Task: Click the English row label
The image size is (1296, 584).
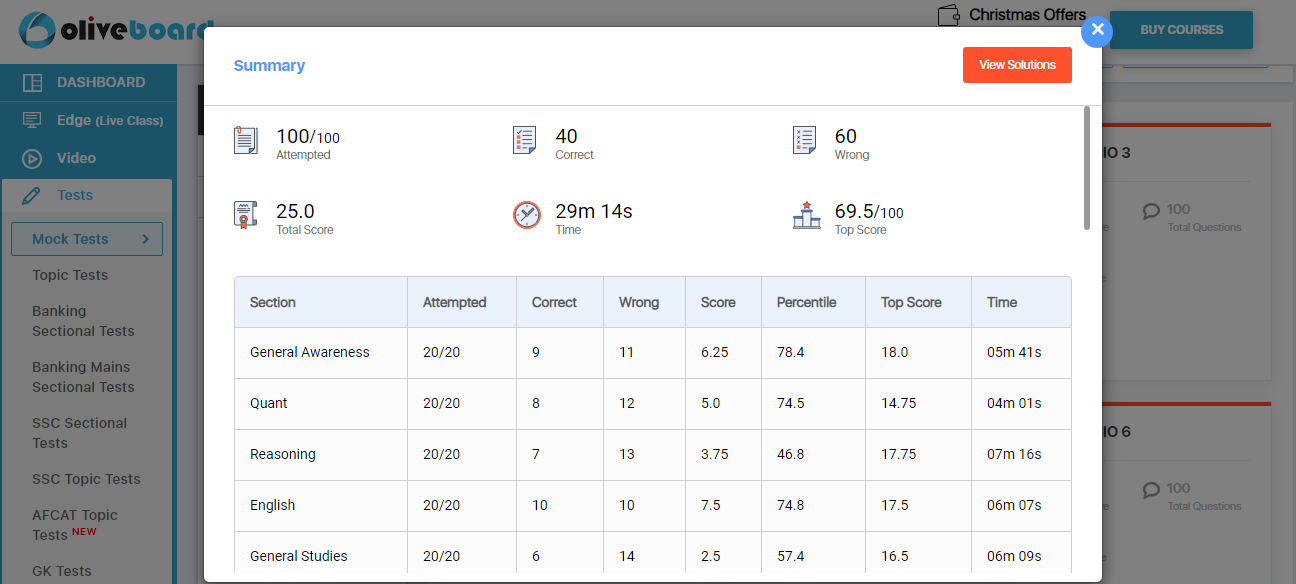Action: pyautogui.click(x=273, y=505)
